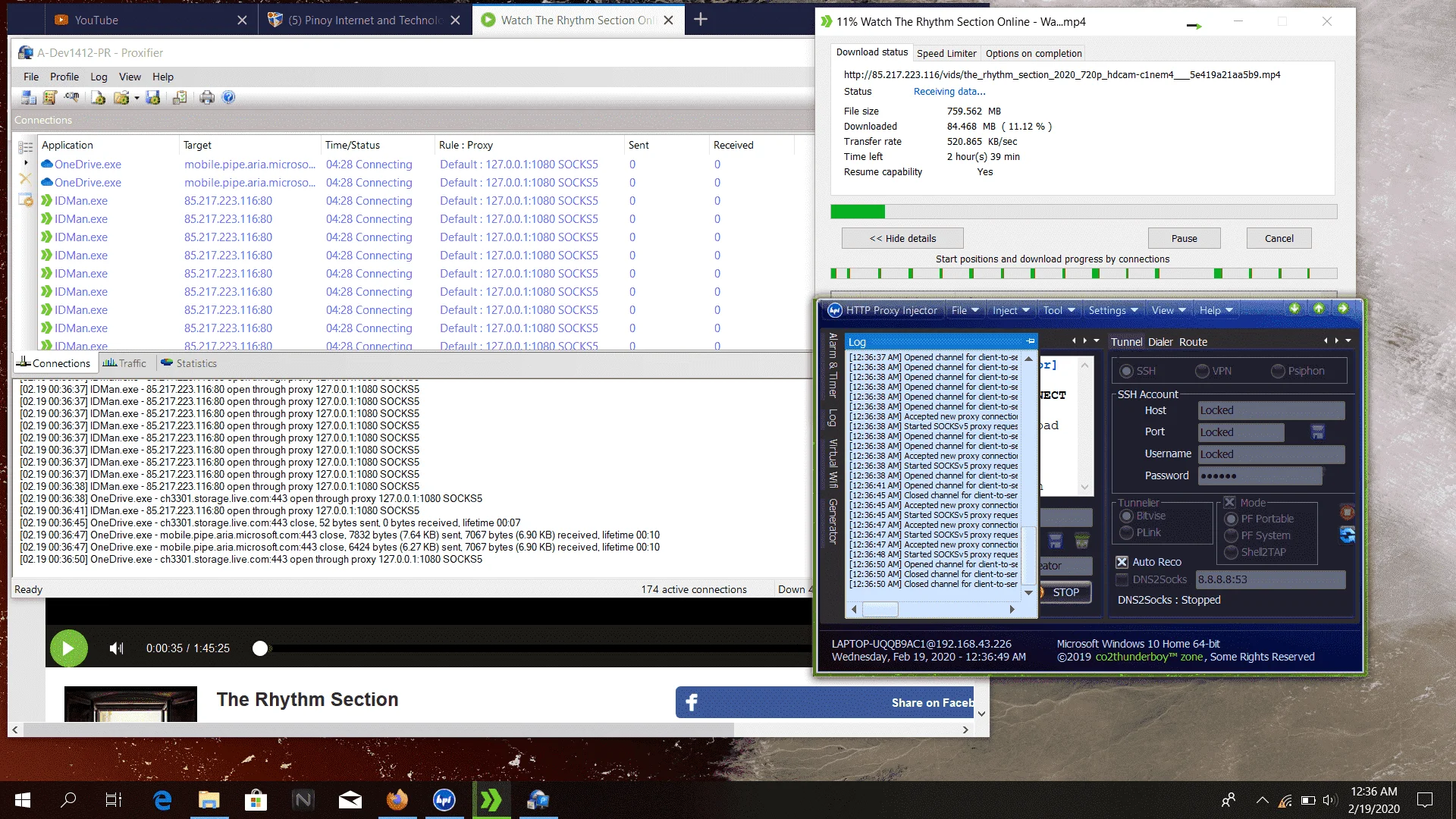Toggle the Auto Reco checkbox
Image resolution: width=1456 pixels, height=819 pixels.
(1122, 562)
